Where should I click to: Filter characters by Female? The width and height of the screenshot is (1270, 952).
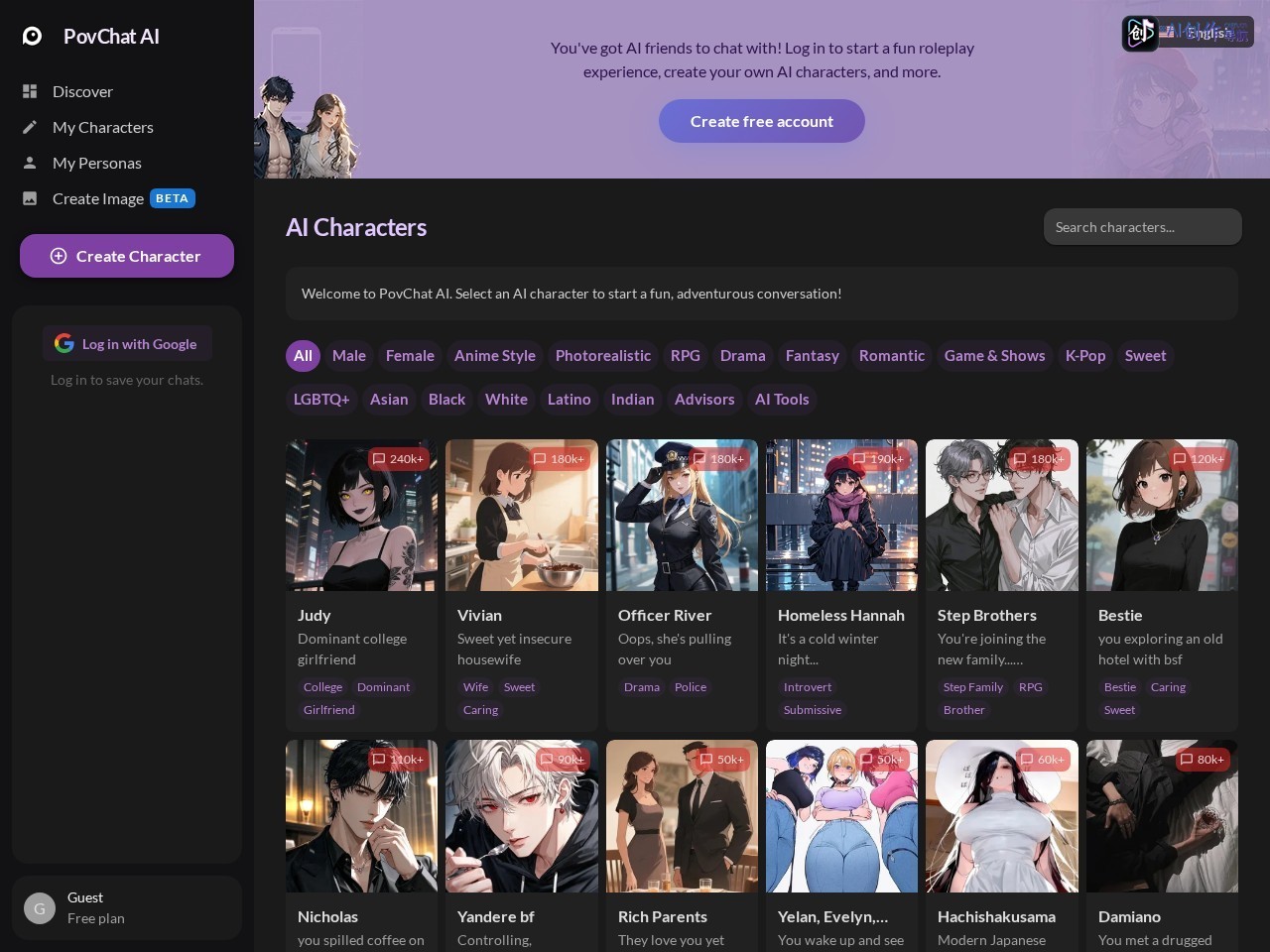(410, 355)
